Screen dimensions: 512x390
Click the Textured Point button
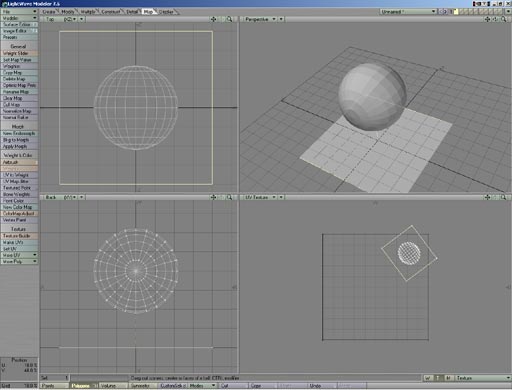click(x=19, y=188)
